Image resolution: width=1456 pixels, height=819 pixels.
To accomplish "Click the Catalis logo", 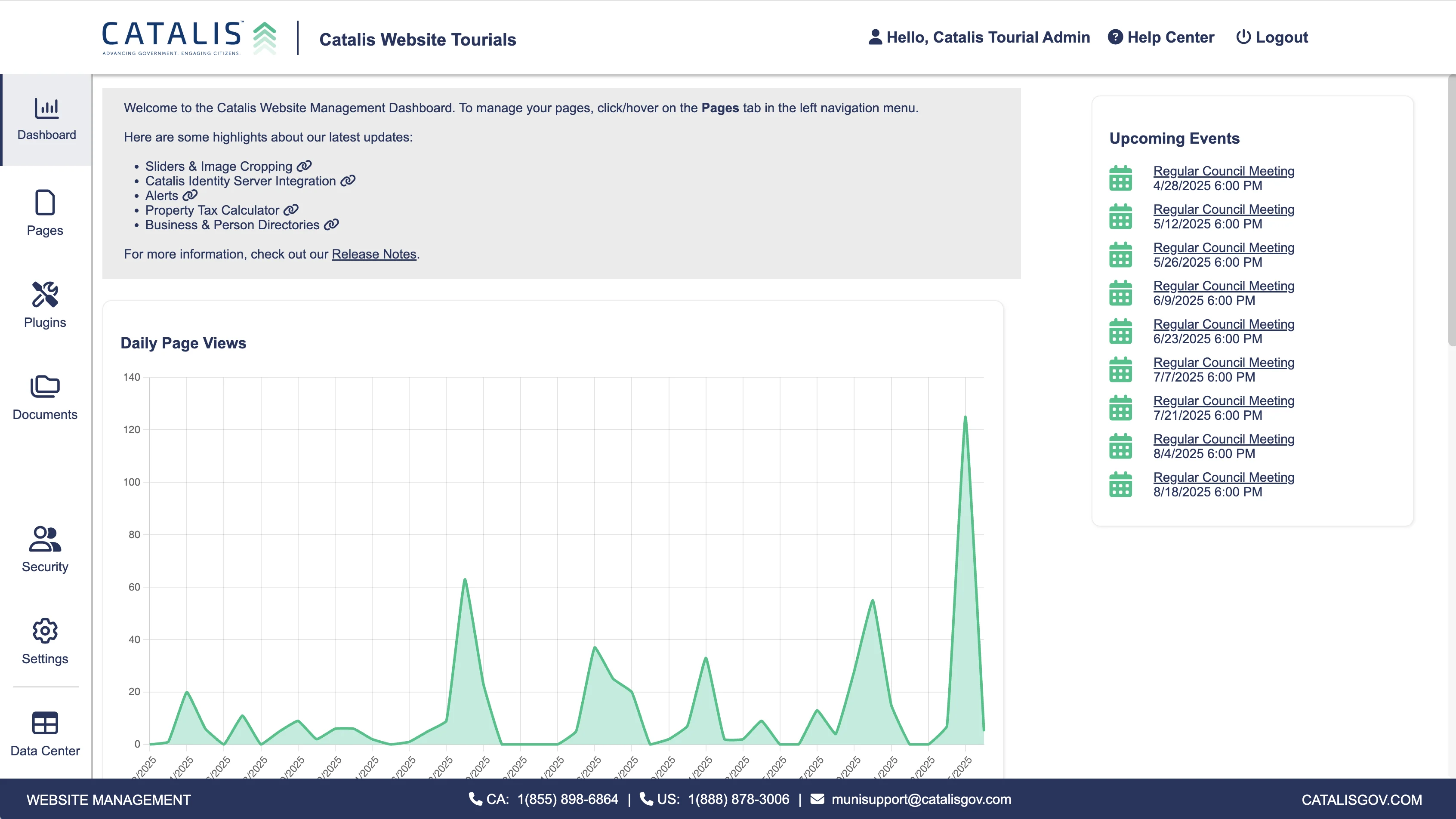I will point(189,38).
